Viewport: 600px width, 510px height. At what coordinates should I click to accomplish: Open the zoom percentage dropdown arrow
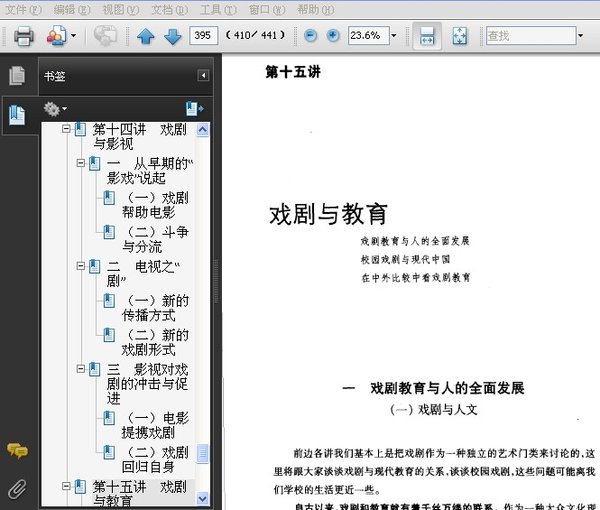(394, 37)
